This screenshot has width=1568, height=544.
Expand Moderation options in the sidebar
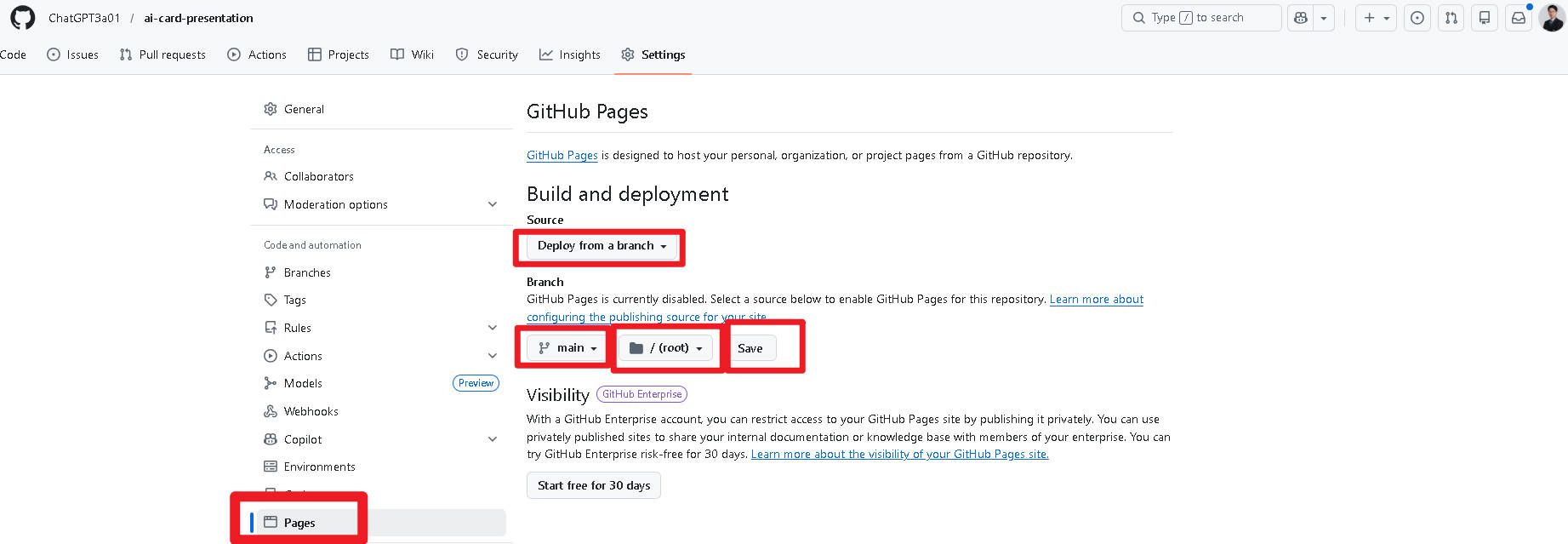492,204
